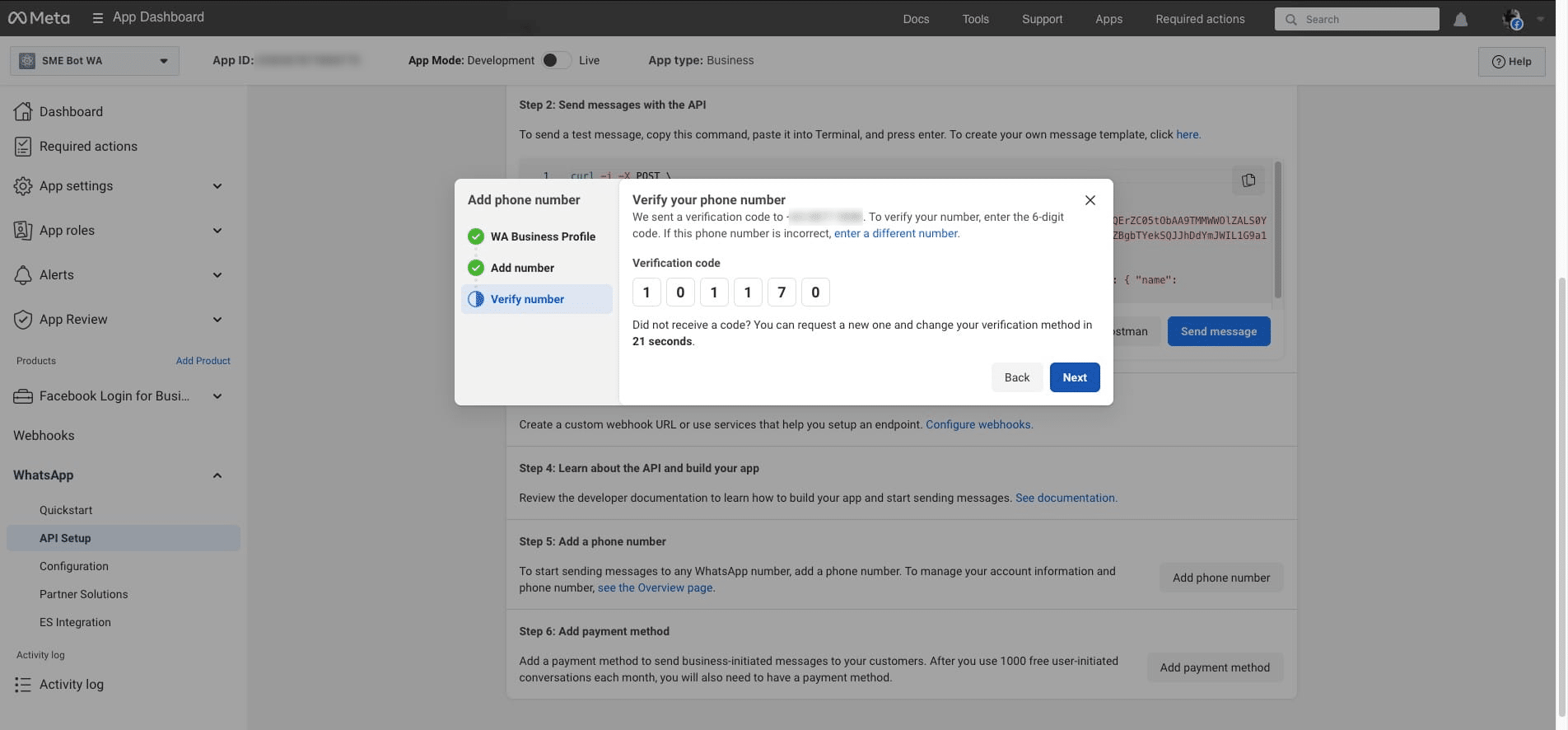Click the page vertical scrollbar
Image resolution: width=1568 pixels, height=730 pixels.
(x=1562, y=498)
